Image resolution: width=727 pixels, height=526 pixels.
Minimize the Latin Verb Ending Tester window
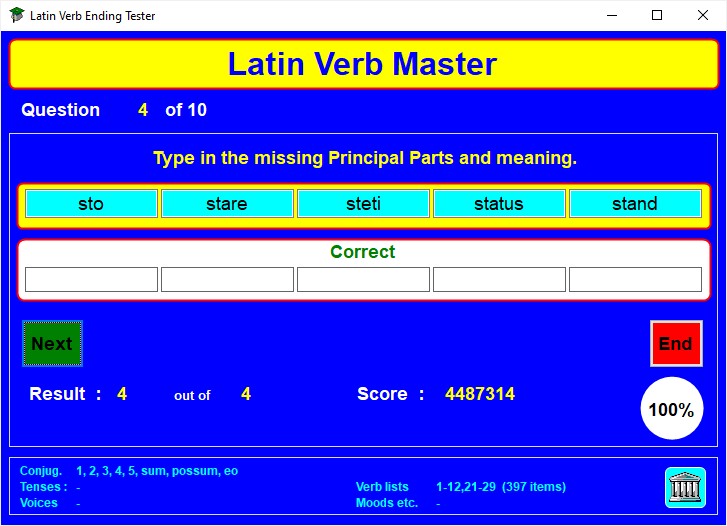[x=611, y=15]
